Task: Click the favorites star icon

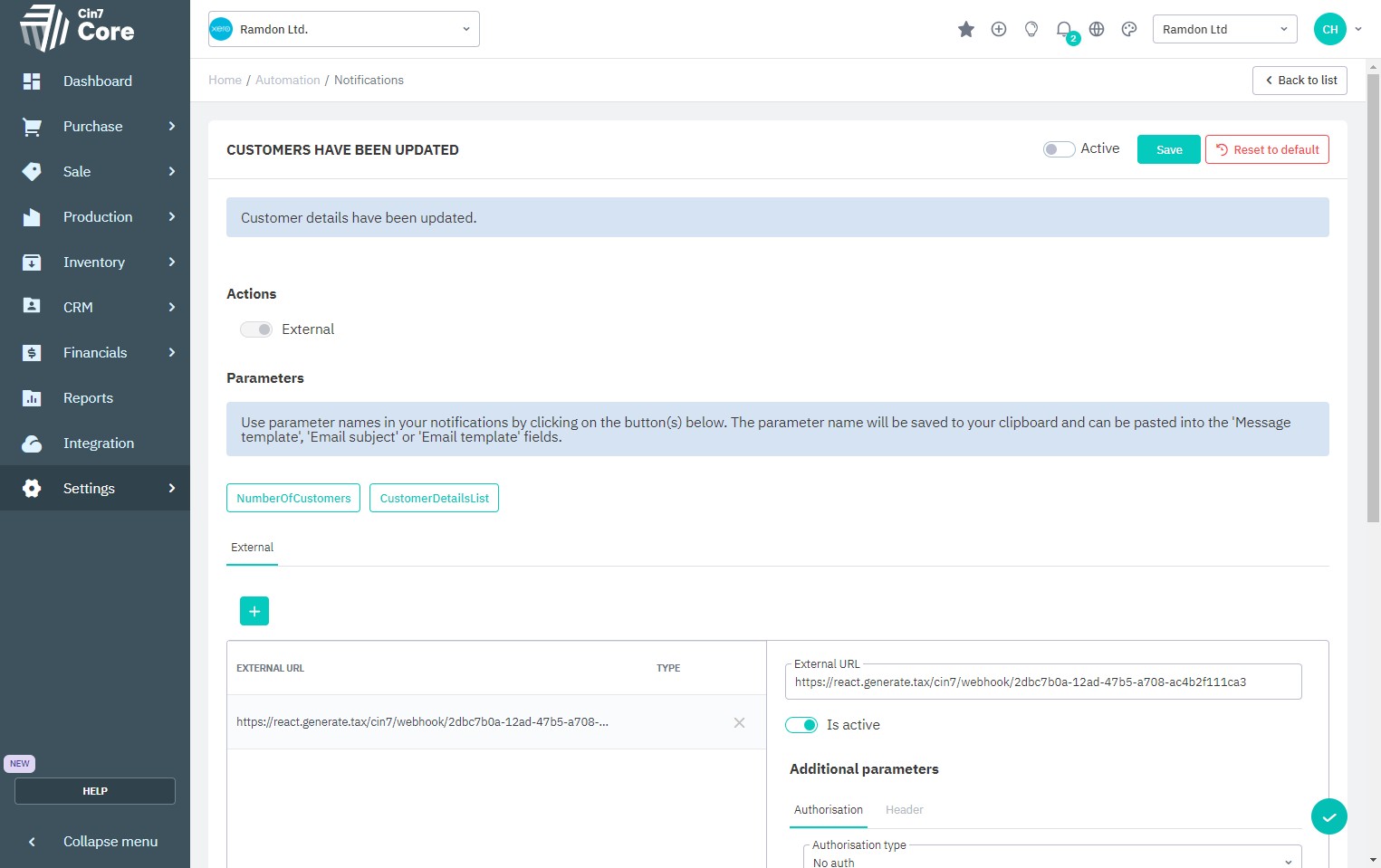Action: pyautogui.click(x=965, y=30)
